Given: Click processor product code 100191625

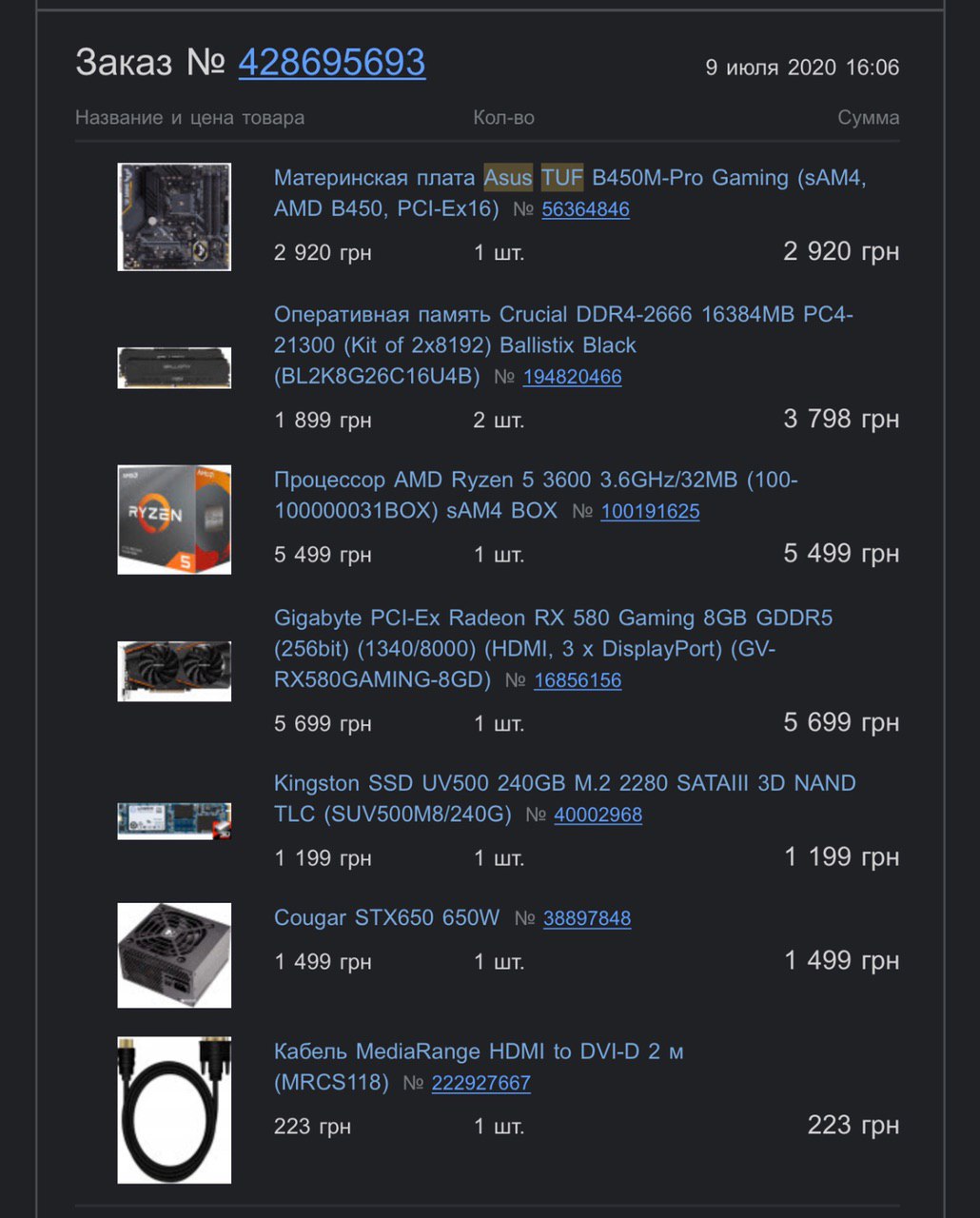Looking at the screenshot, I should [650, 511].
